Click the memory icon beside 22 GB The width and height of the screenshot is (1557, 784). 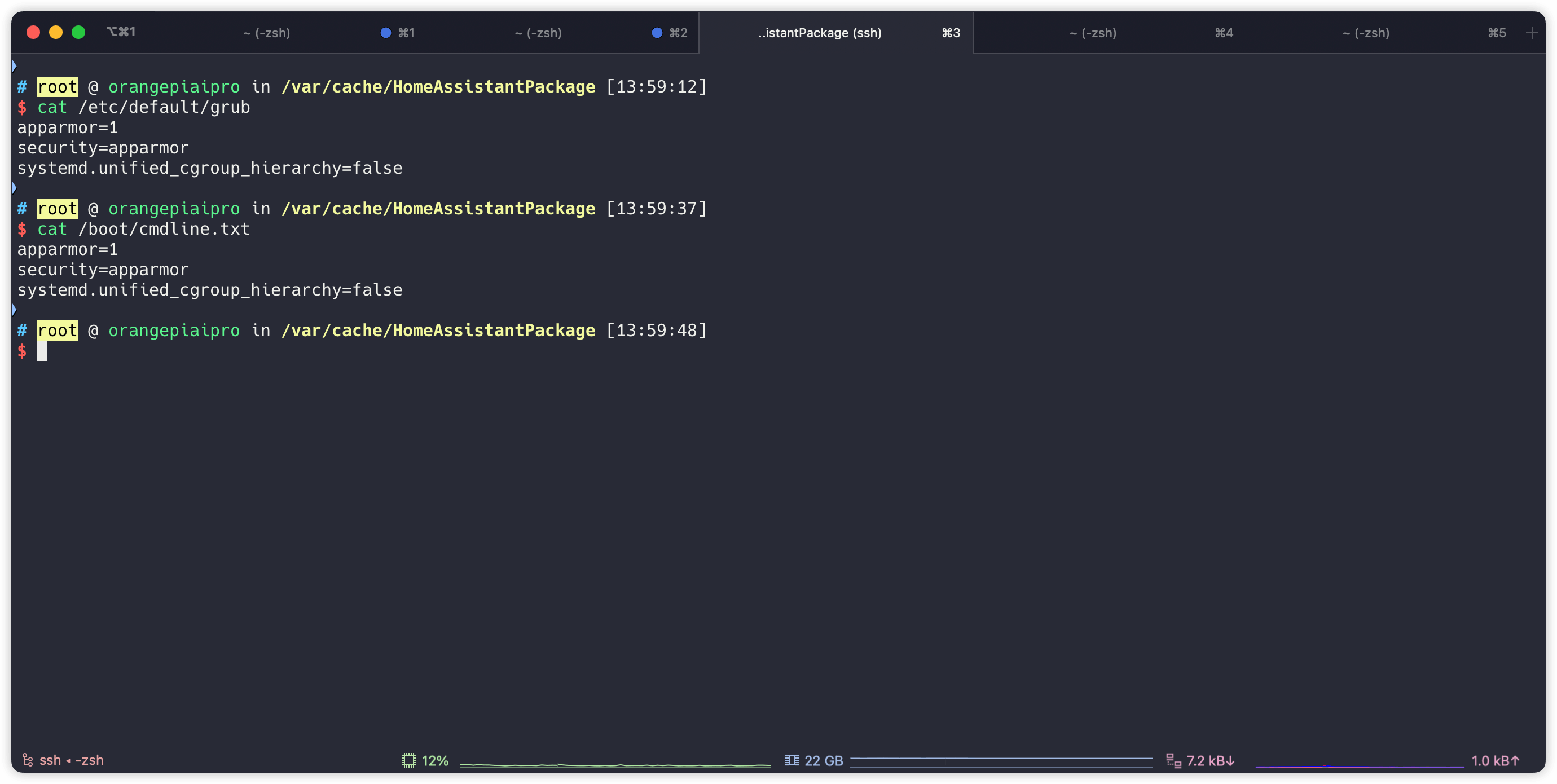pyautogui.click(x=791, y=760)
